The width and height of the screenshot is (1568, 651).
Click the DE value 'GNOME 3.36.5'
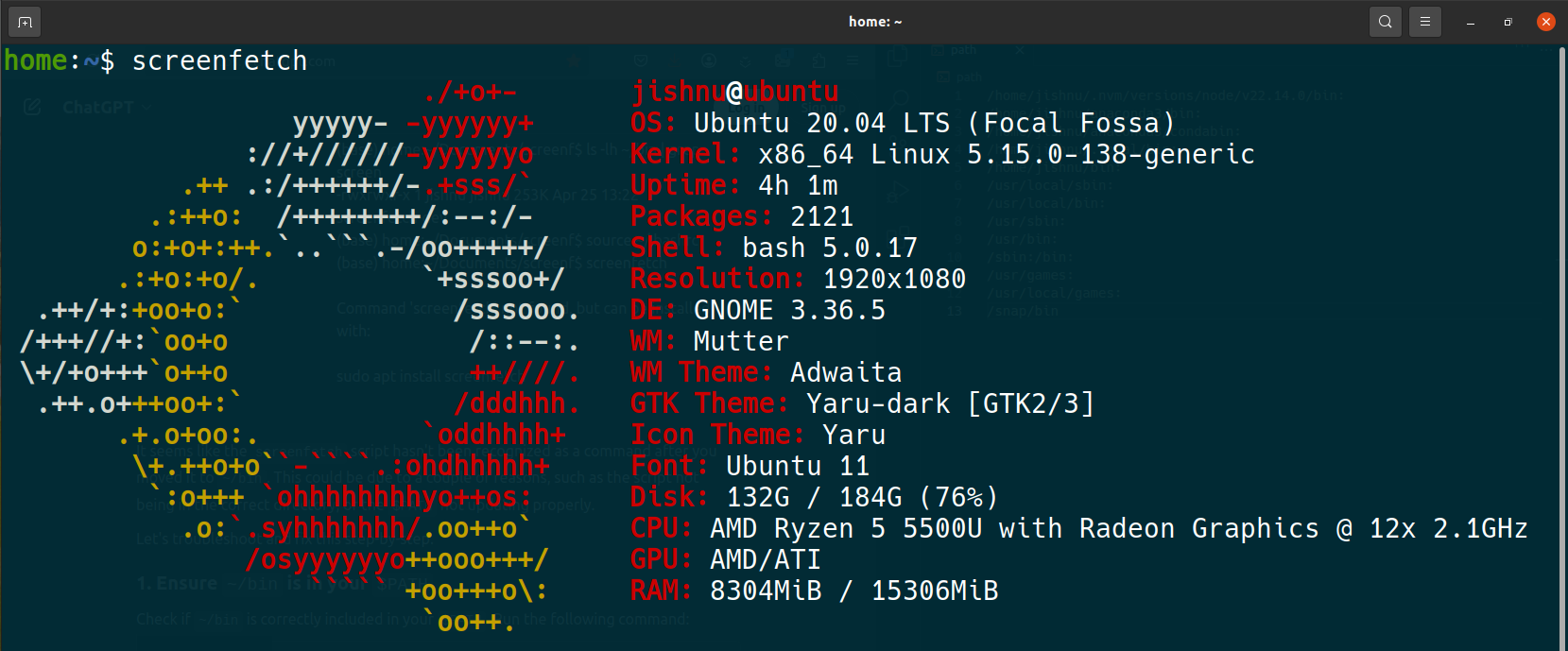point(790,310)
